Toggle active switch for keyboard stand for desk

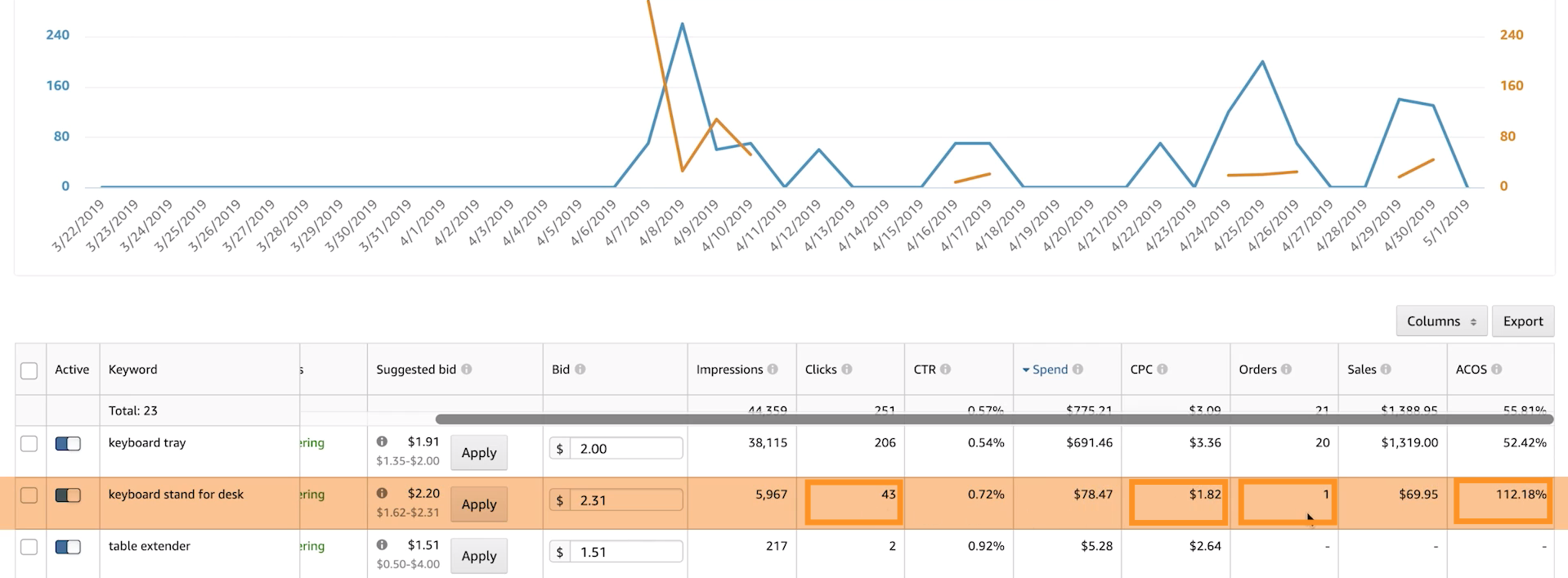(68, 495)
